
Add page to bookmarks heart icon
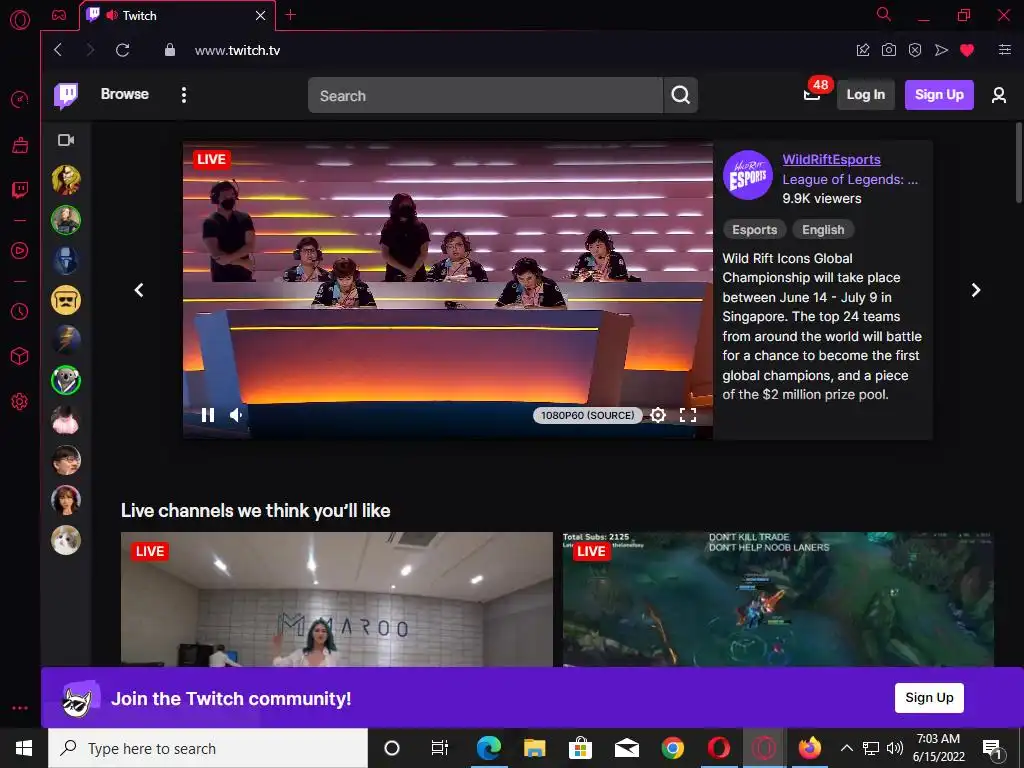coord(967,50)
